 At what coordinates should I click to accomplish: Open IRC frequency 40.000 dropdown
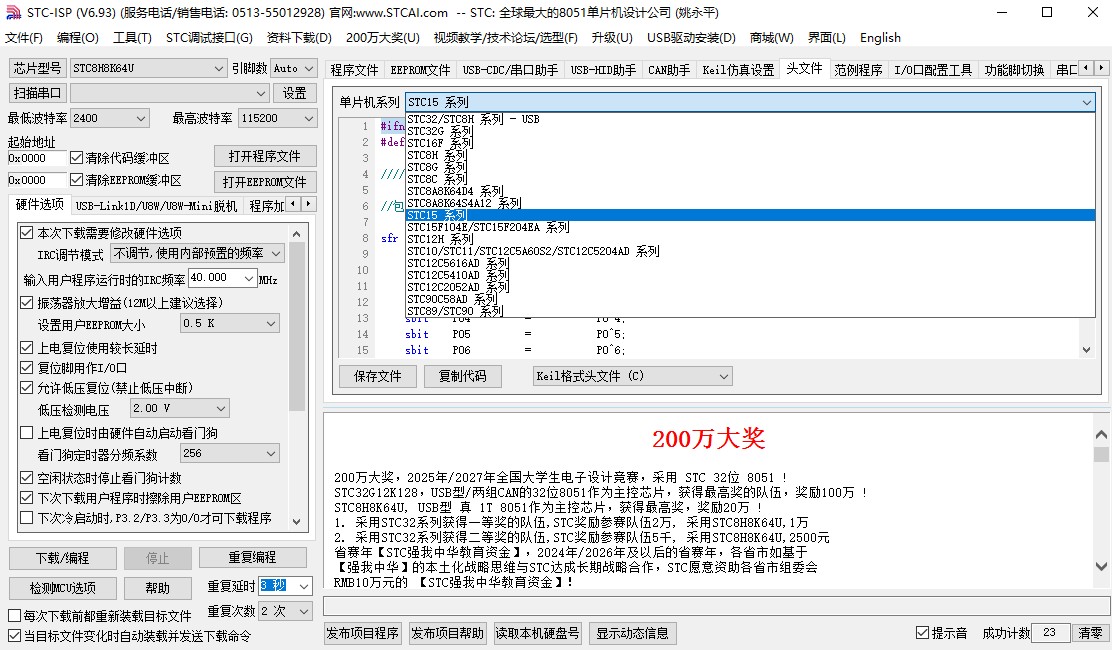pyautogui.click(x=249, y=278)
